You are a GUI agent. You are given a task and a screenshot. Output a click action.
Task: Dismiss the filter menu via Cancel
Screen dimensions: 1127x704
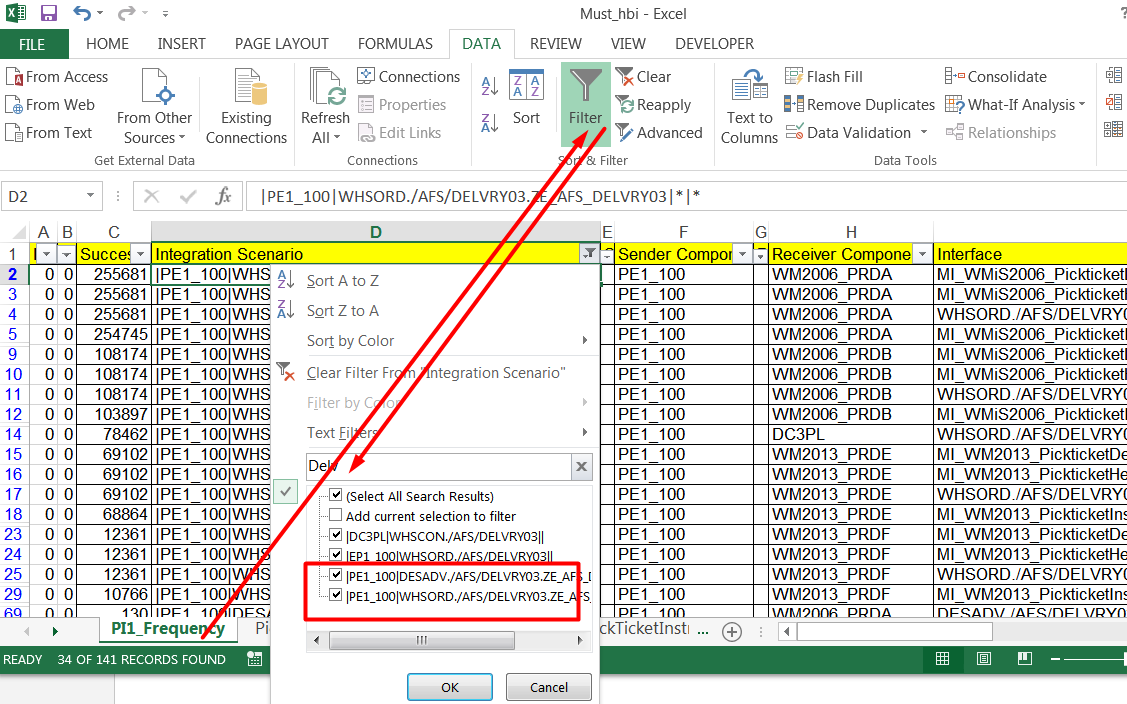click(548, 686)
